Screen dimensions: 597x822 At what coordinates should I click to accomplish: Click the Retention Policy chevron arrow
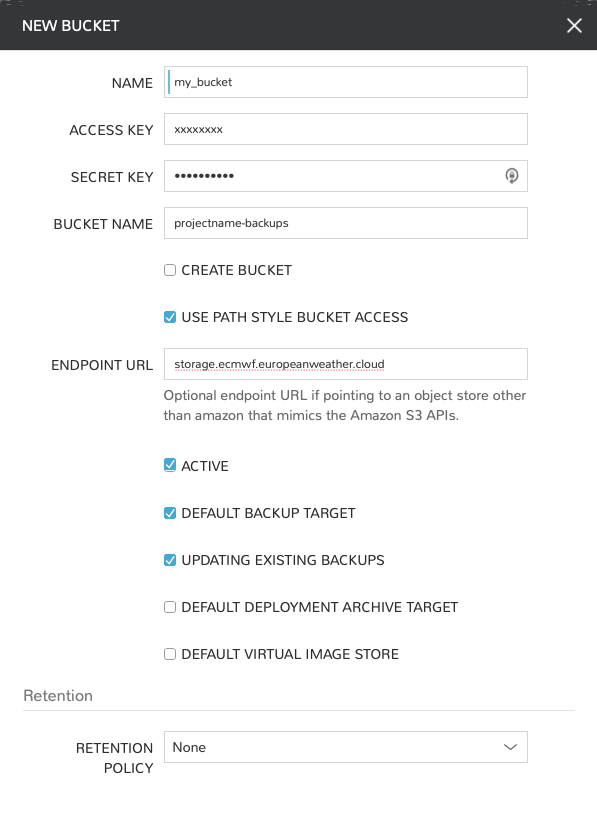(x=510, y=747)
